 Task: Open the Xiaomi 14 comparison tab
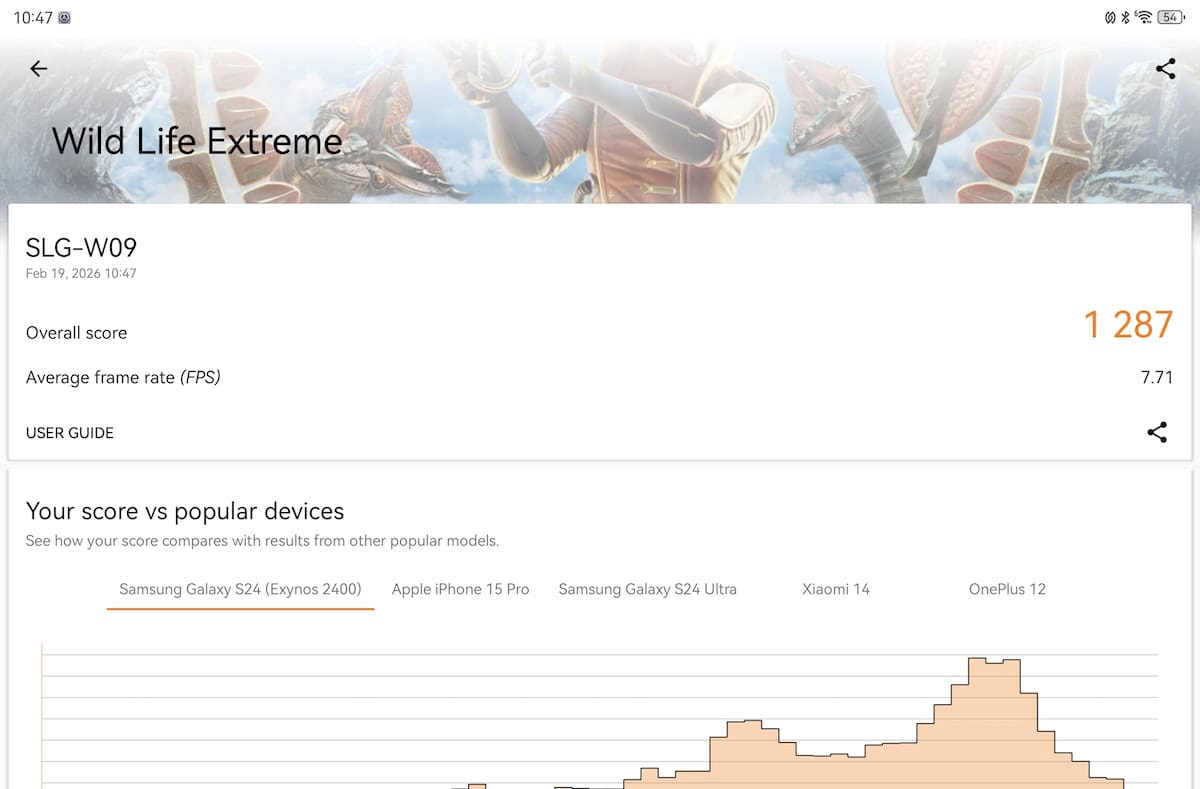(836, 590)
